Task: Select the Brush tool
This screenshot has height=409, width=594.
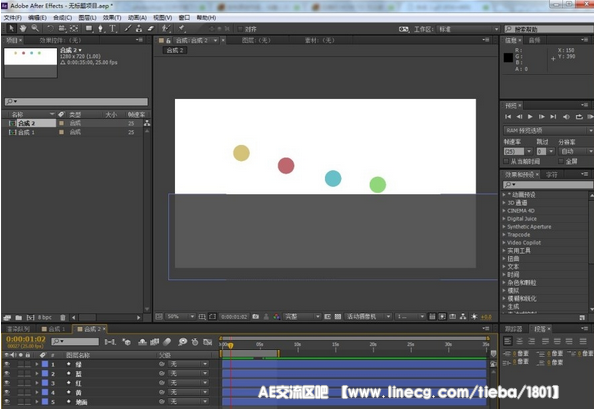Action: 128,28
